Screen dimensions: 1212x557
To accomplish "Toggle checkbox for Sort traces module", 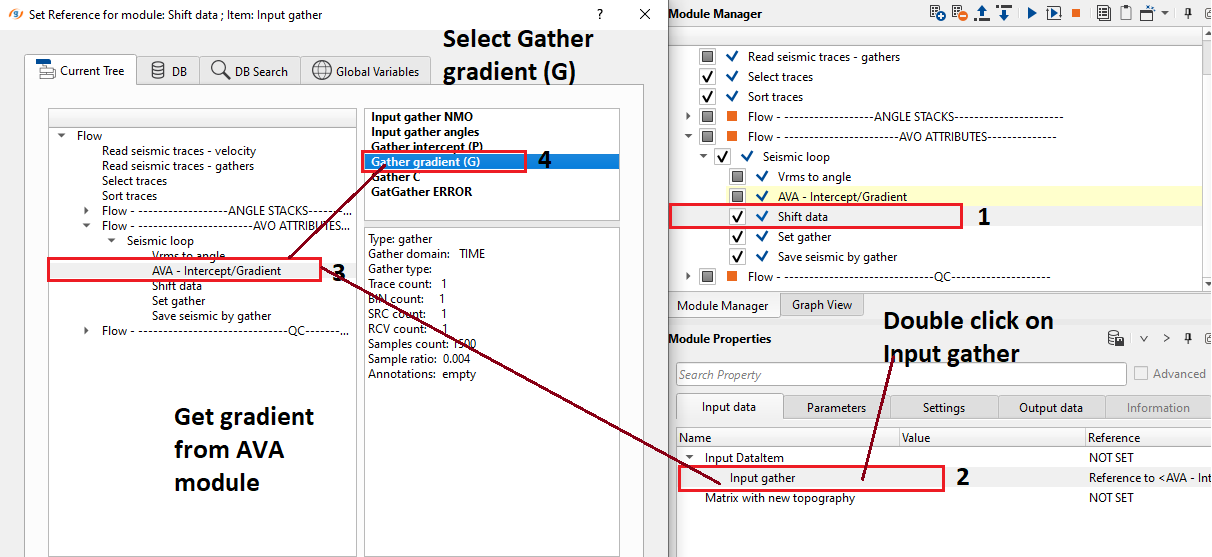I will coord(708,97).
